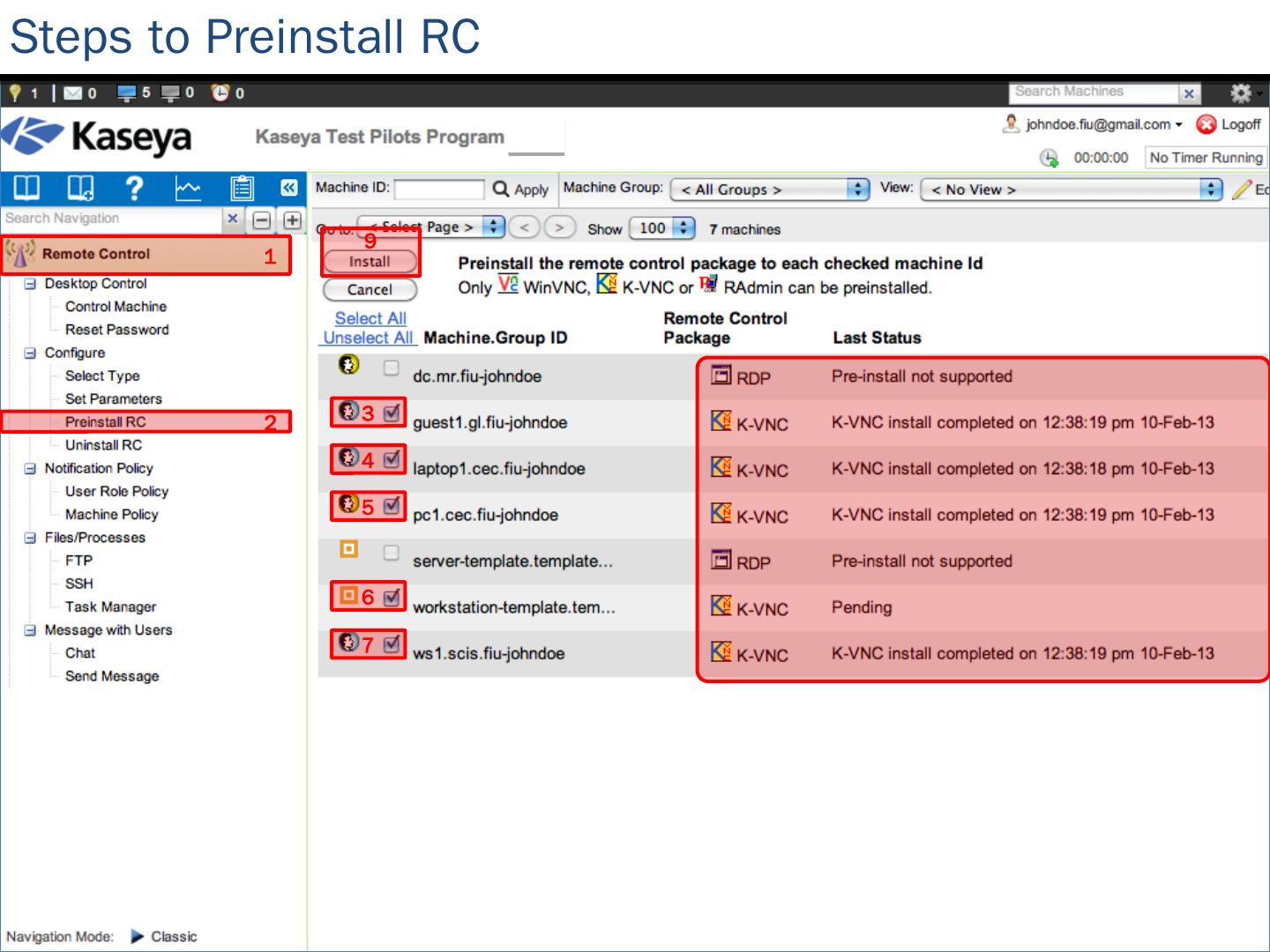Collapse the Files/Processes tree node
Viewport: 1270px width, 952px height.
[x=30, y=538]
